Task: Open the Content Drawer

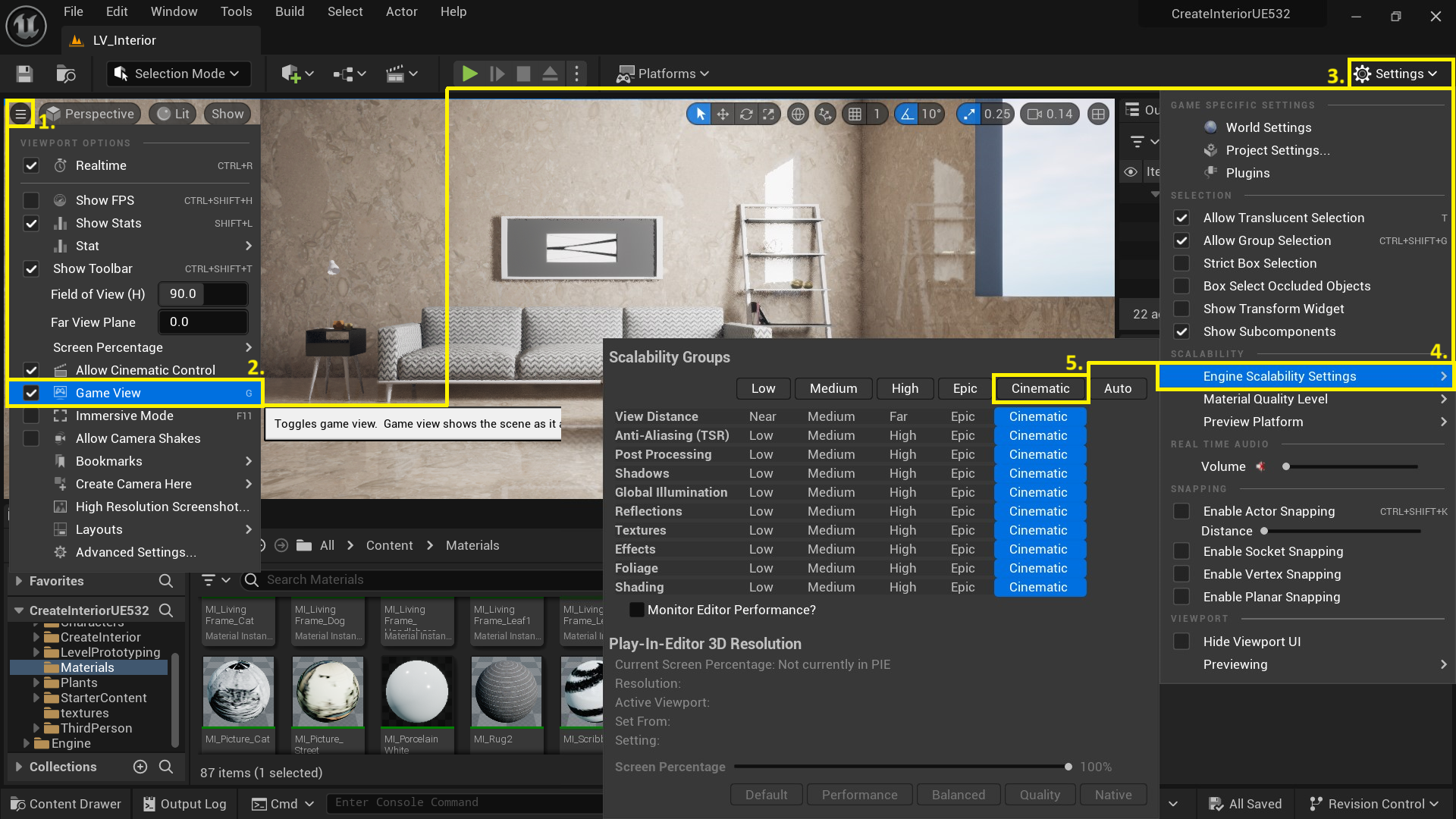Action: (x=66, y=803)
